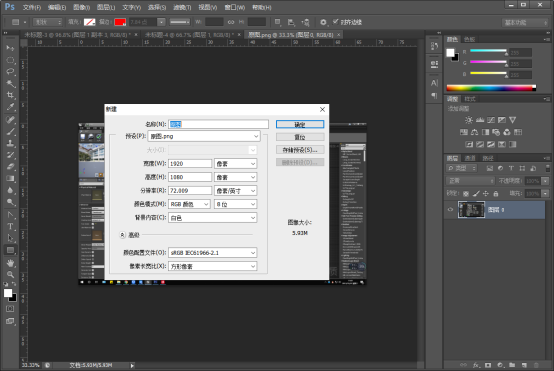Image resolution: width=554 pixels, height=371 pixels.
Task: Open the RGB color mode dropdown
Action: pos(189,204)
